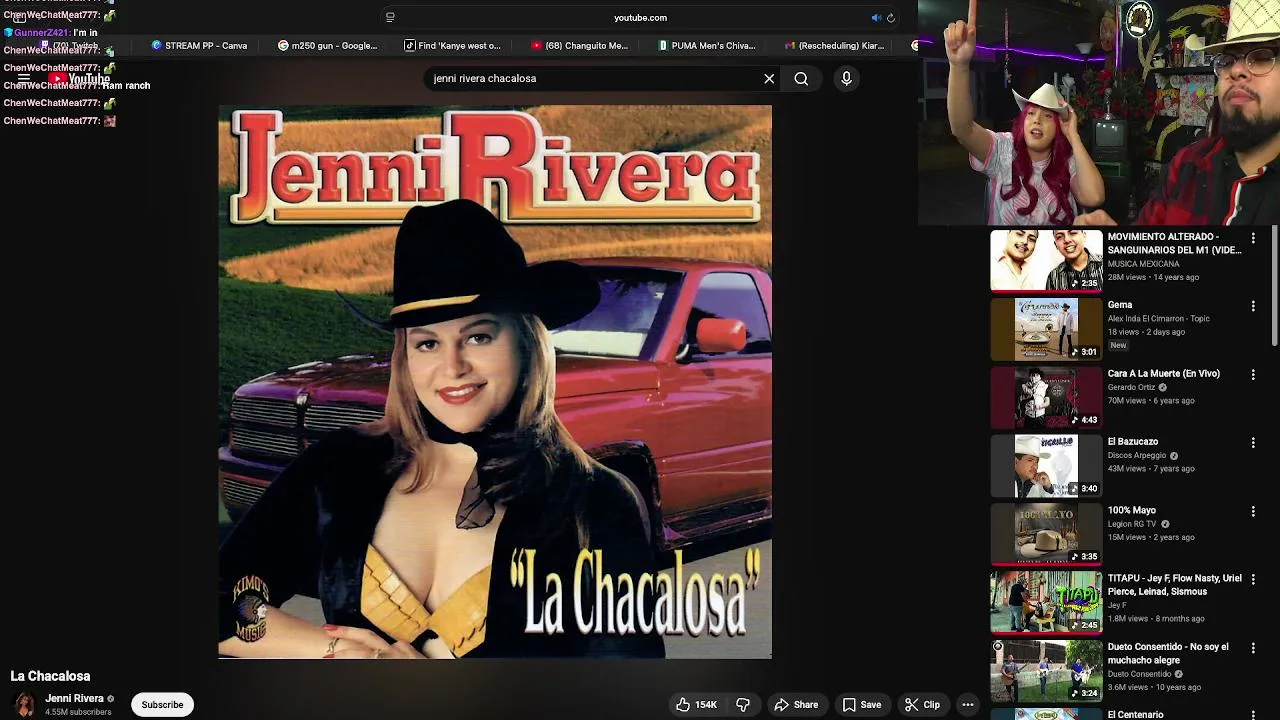Open options menu for 100% Mayo
1280x720 pixels.
(1253, 511)
